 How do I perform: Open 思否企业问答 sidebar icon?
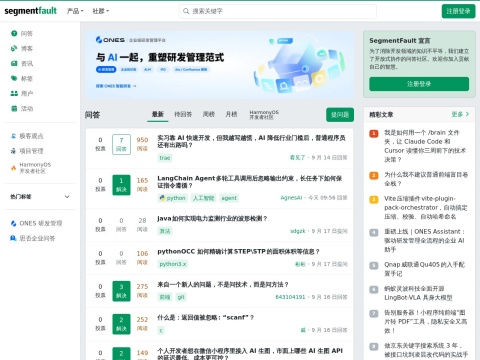click(x=13, y=238)
